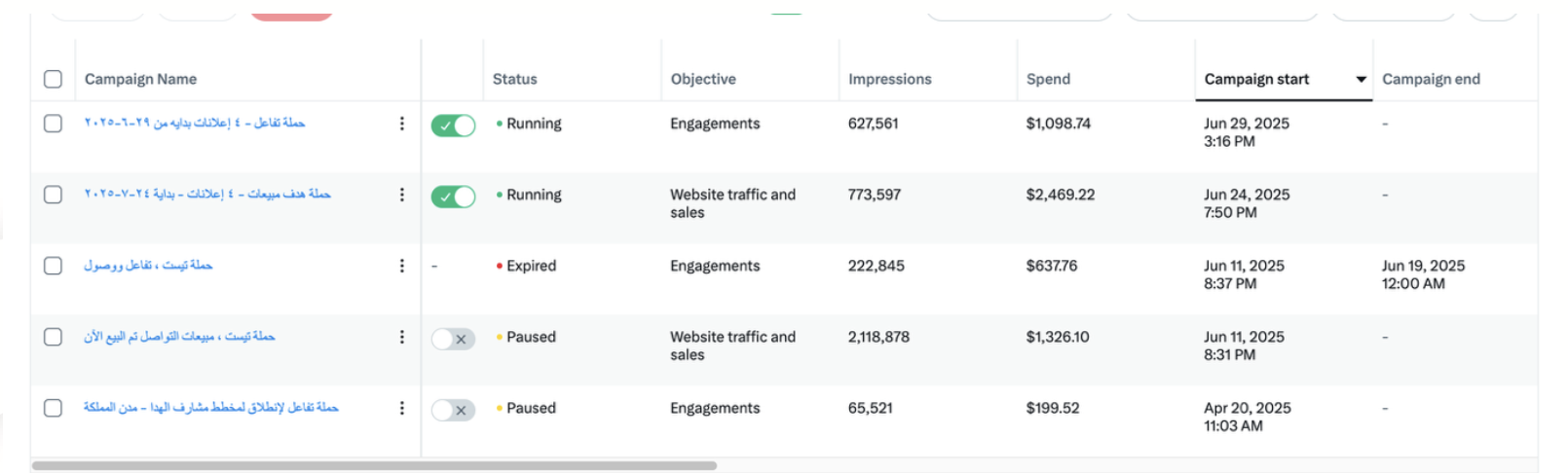This screenshot has height=473, width=1568.
Task: Open the three-dot menu for the 2,118,878 impressions campaign
Action: click(401, 337)
